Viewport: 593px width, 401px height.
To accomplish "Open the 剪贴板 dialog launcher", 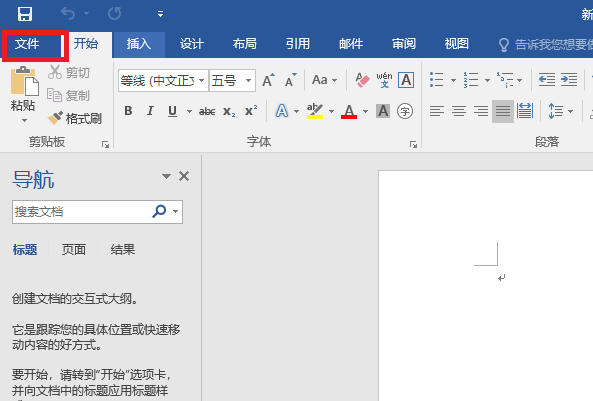I will point(106,145).
